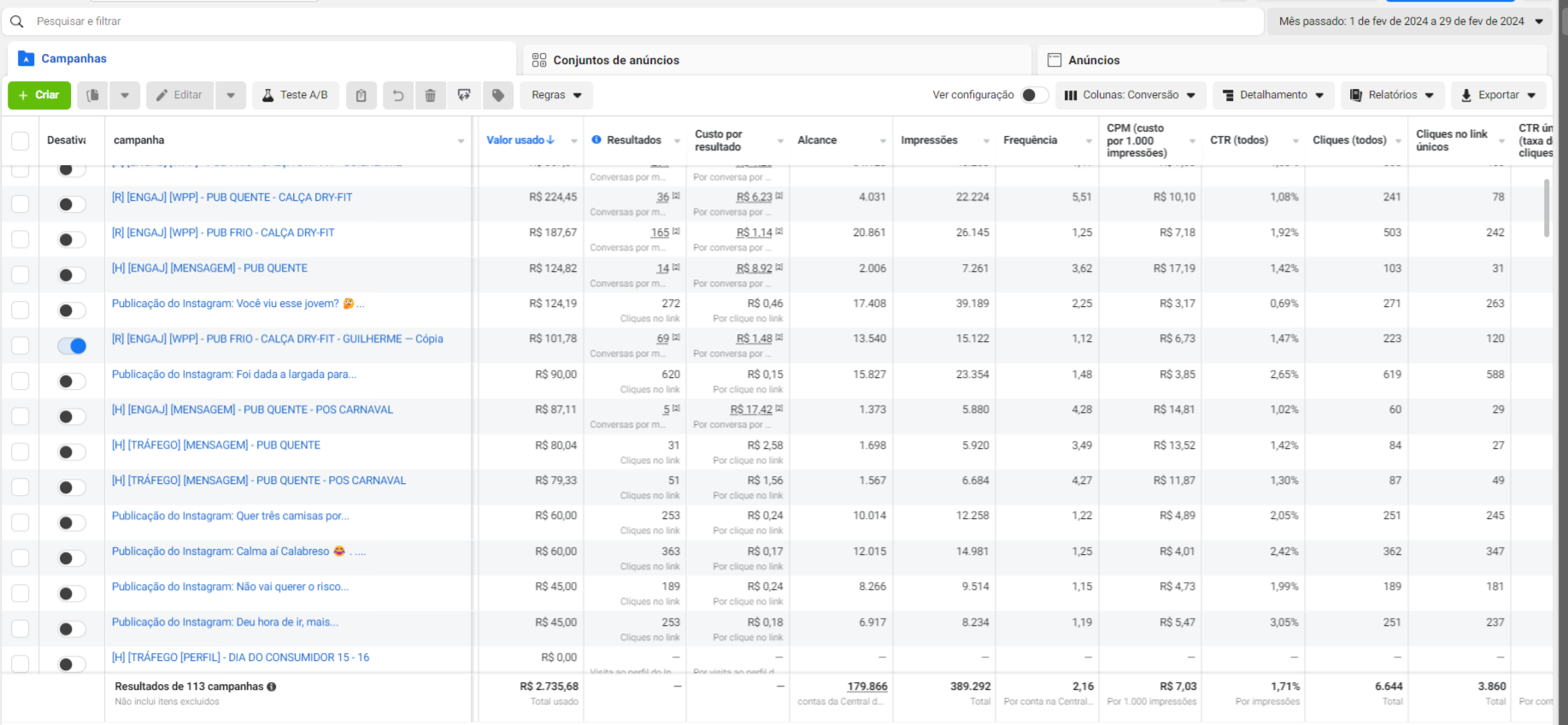Click the sort arrow on Valor usado column
Screen dimensions: 1568x725
point(551,140)
